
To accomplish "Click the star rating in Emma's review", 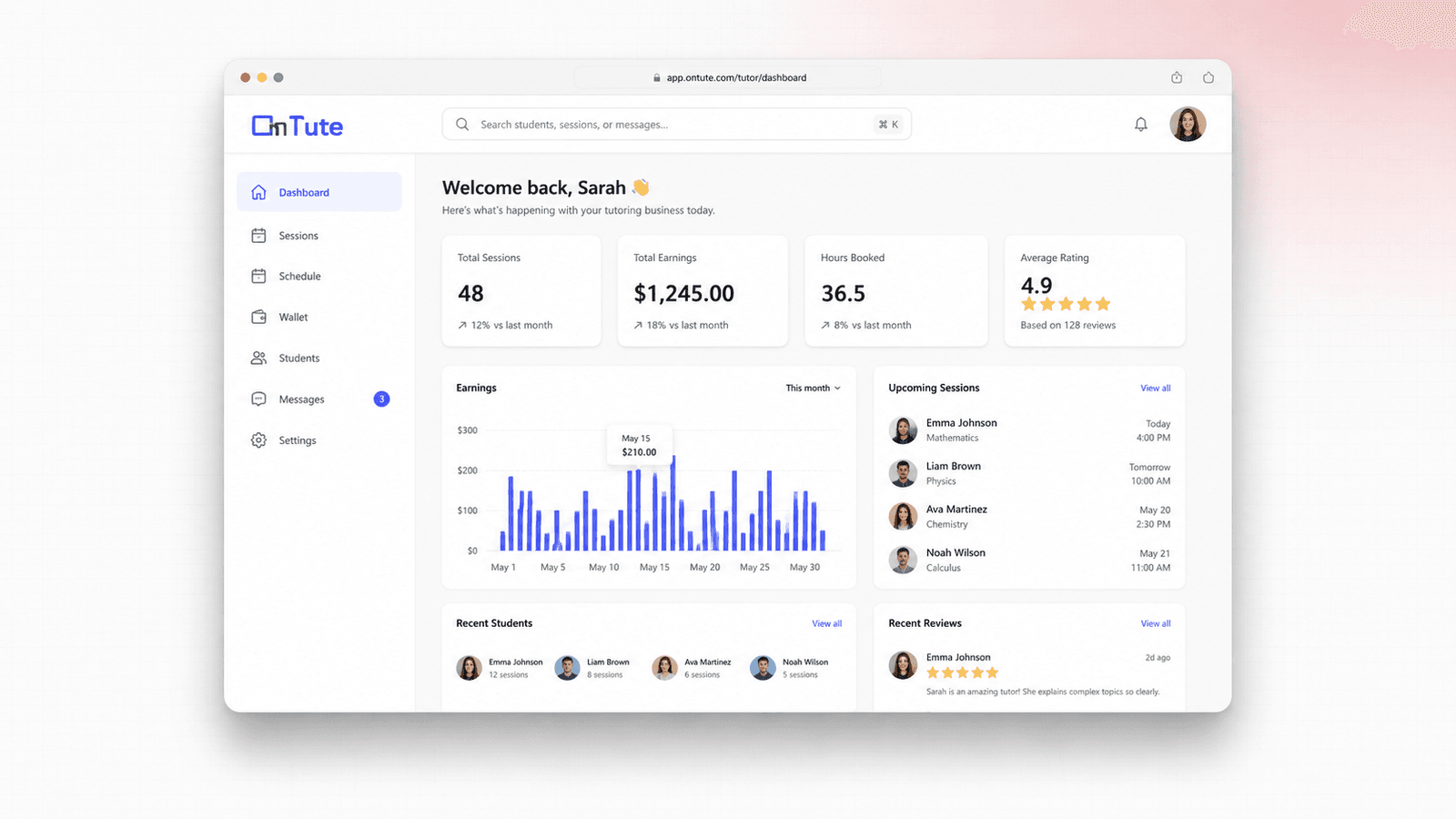I will pos(962,672).
